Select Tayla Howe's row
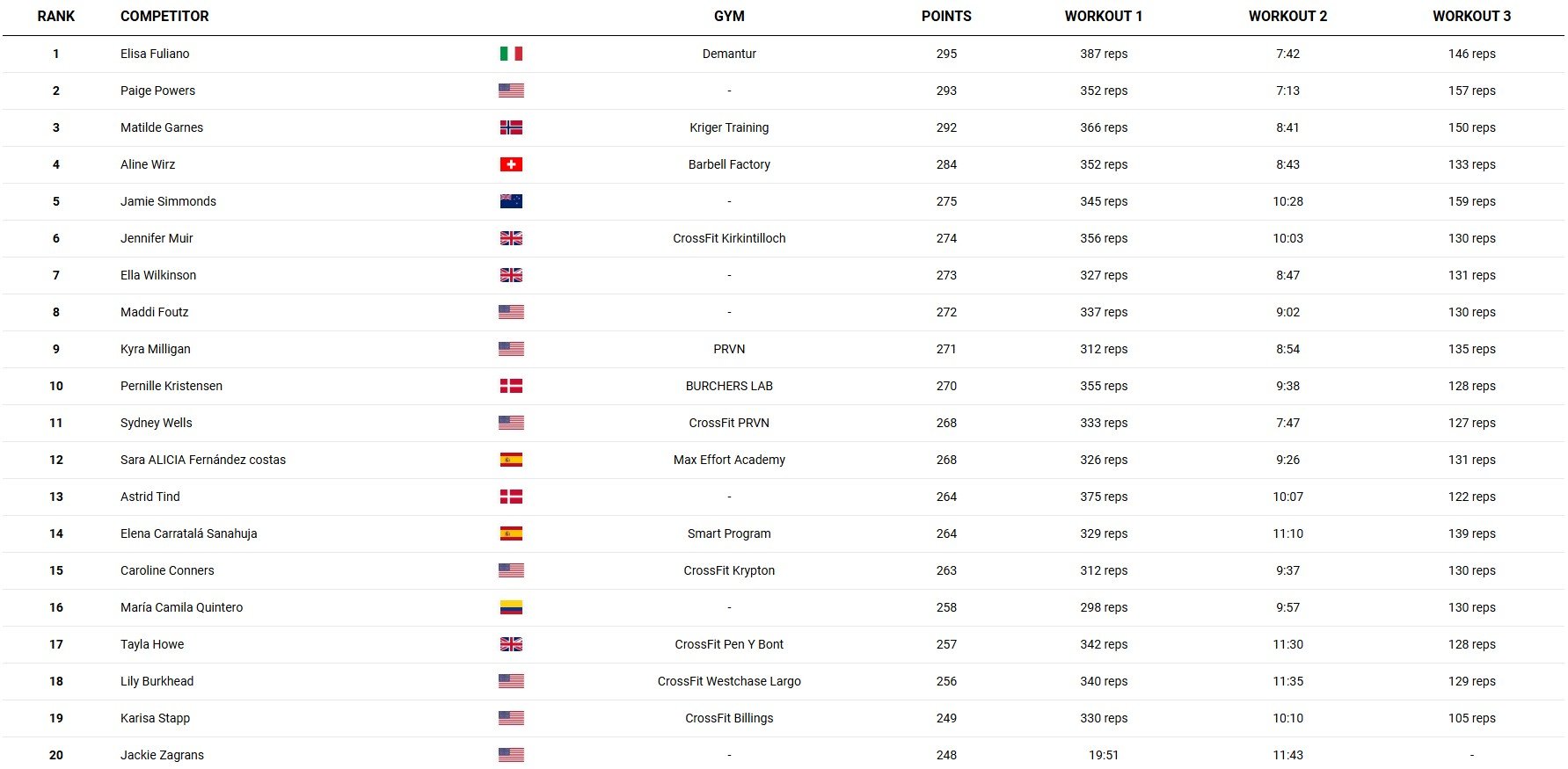 coord(784,644)
